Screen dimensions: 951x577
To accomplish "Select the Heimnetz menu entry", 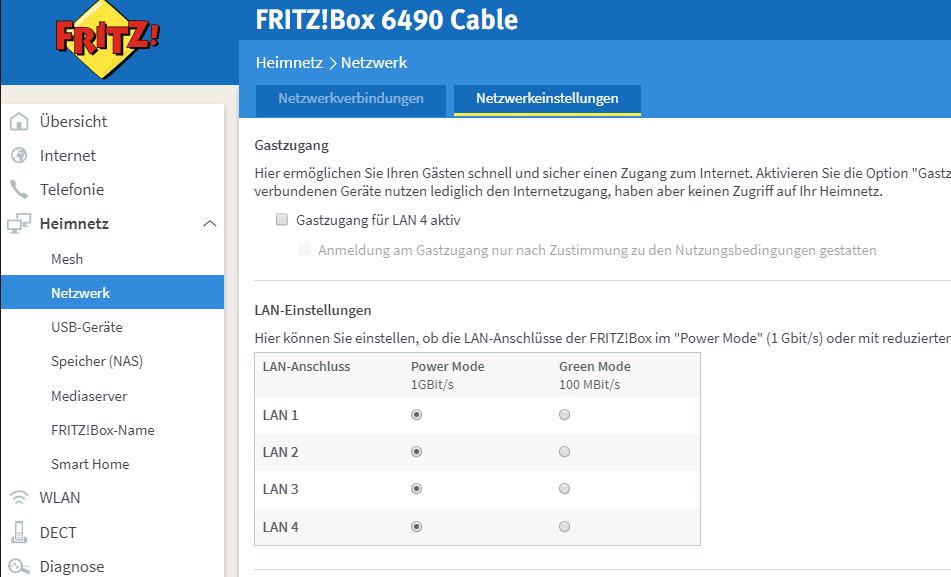I will pyautogui.click(x=74, y=223).
